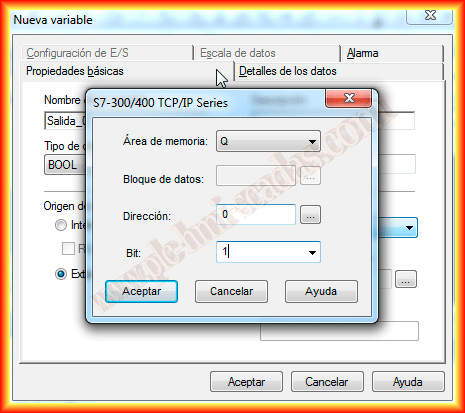The image size is (465, 413).
Task: Close the S7-300/400 TCP/IP Series dialog
Action: click(x=348, y=98)
